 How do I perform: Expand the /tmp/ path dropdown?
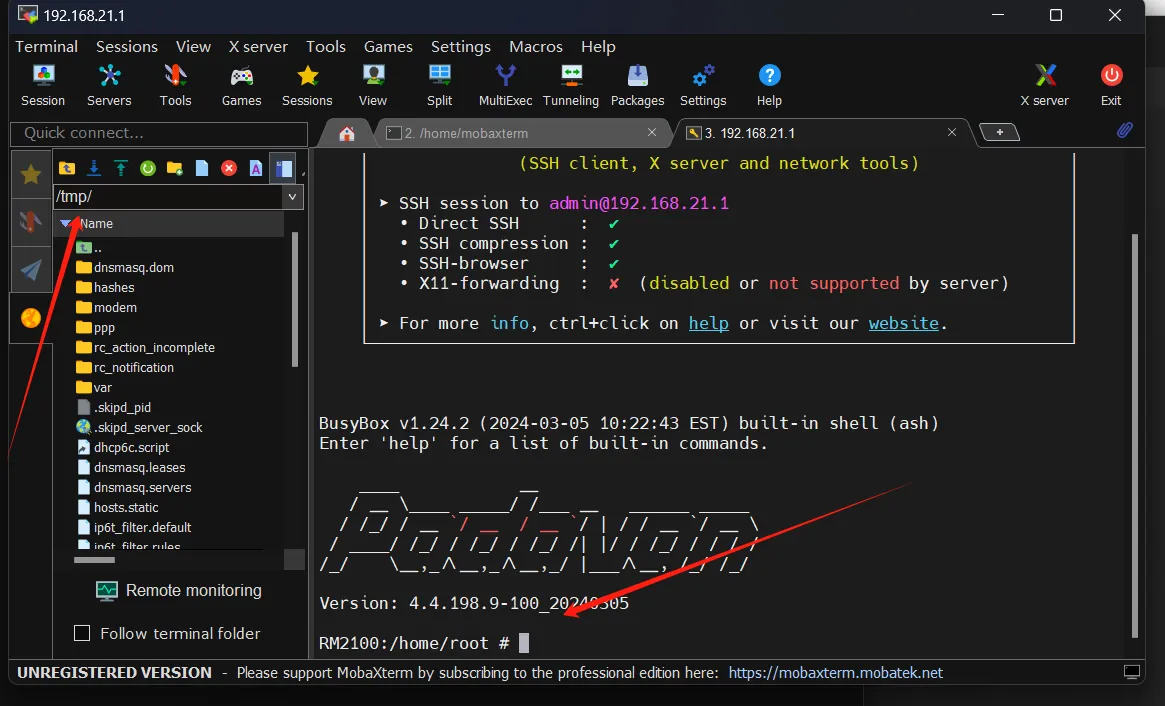point(292,196)
